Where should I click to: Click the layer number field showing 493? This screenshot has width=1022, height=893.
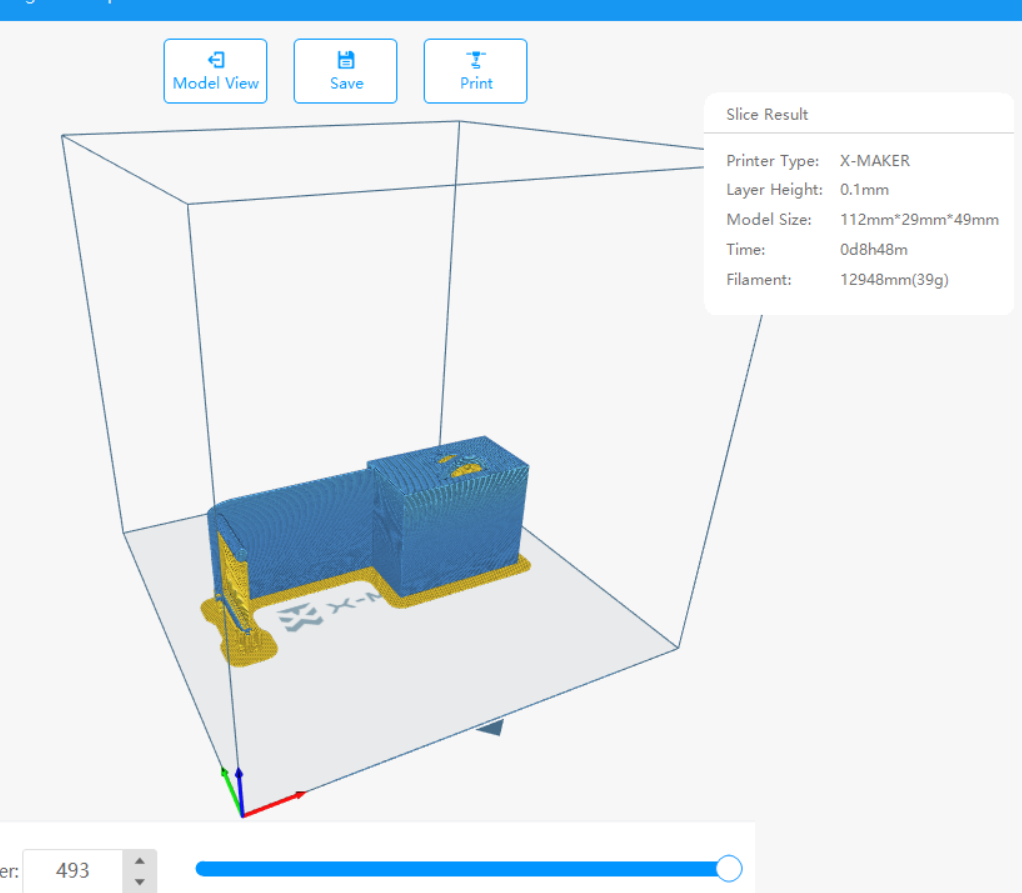pos(72,870)
